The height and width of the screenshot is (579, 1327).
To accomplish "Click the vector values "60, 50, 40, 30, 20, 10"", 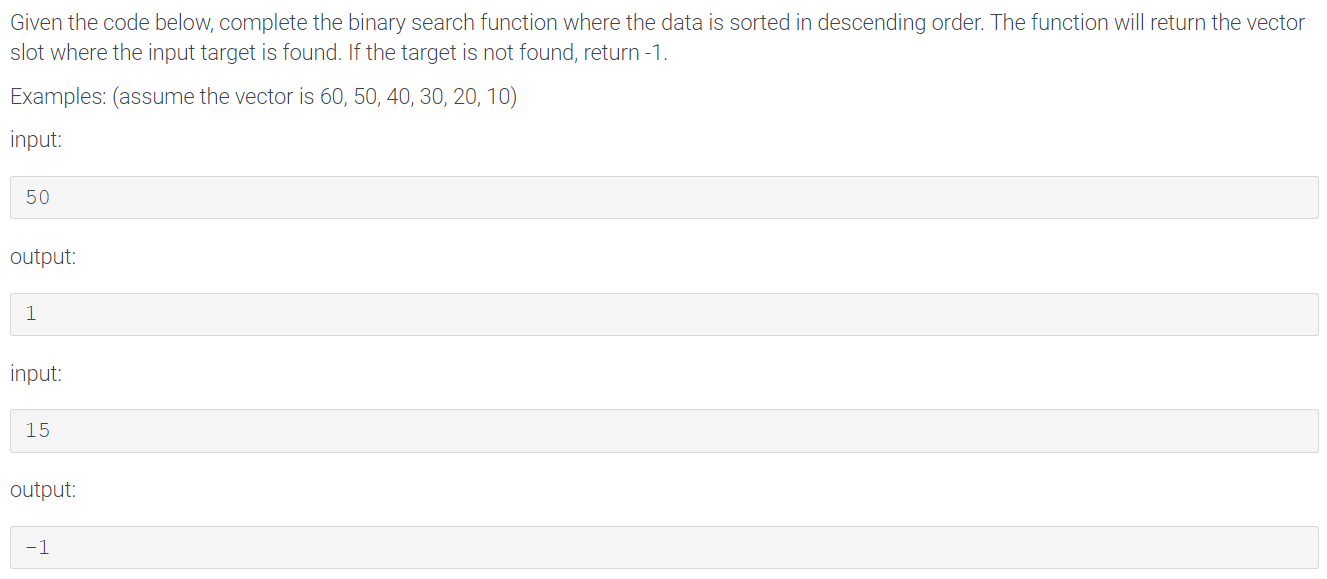I will pyautogui.click(x=415, y=97).
